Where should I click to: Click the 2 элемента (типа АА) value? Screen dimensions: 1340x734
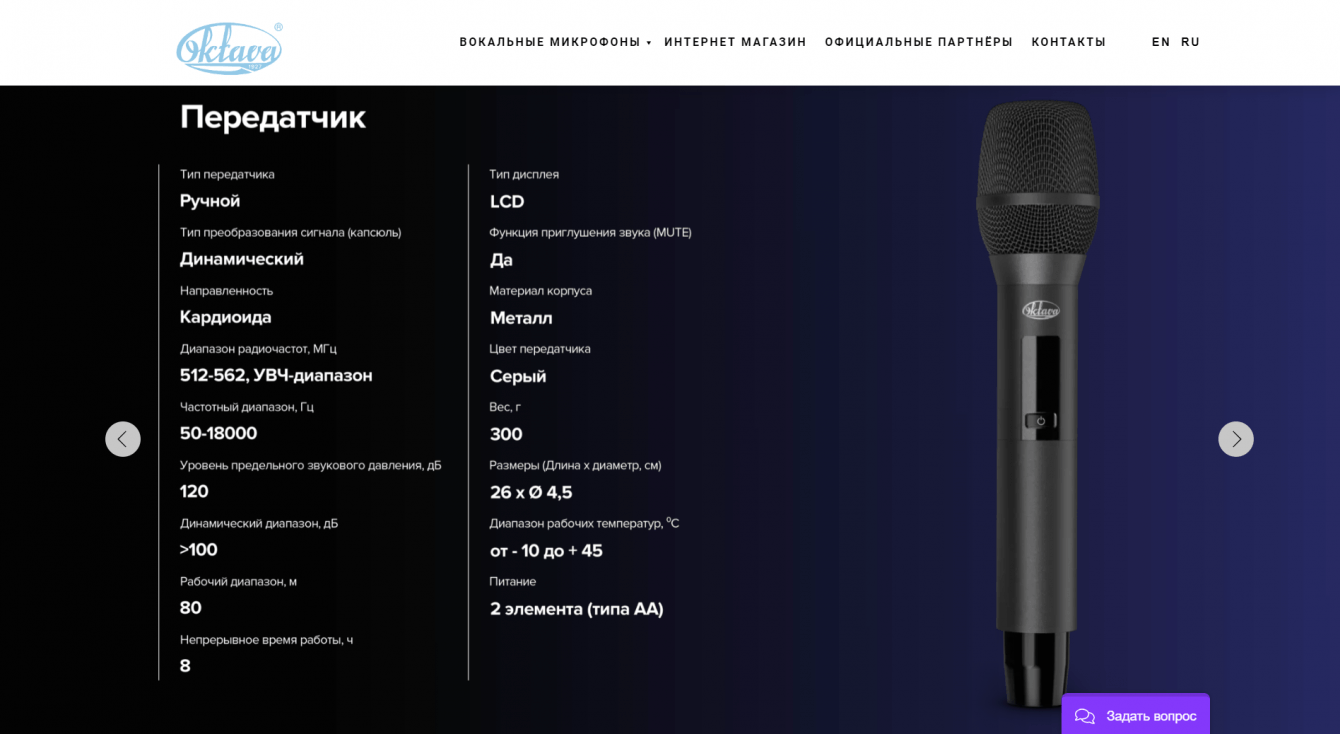click(576, 608)
